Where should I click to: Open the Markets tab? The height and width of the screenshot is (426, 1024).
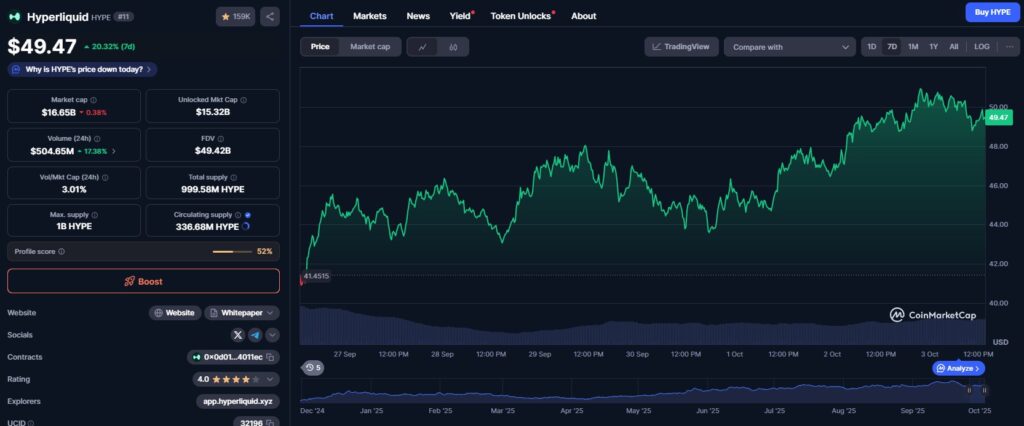[369, 16]
